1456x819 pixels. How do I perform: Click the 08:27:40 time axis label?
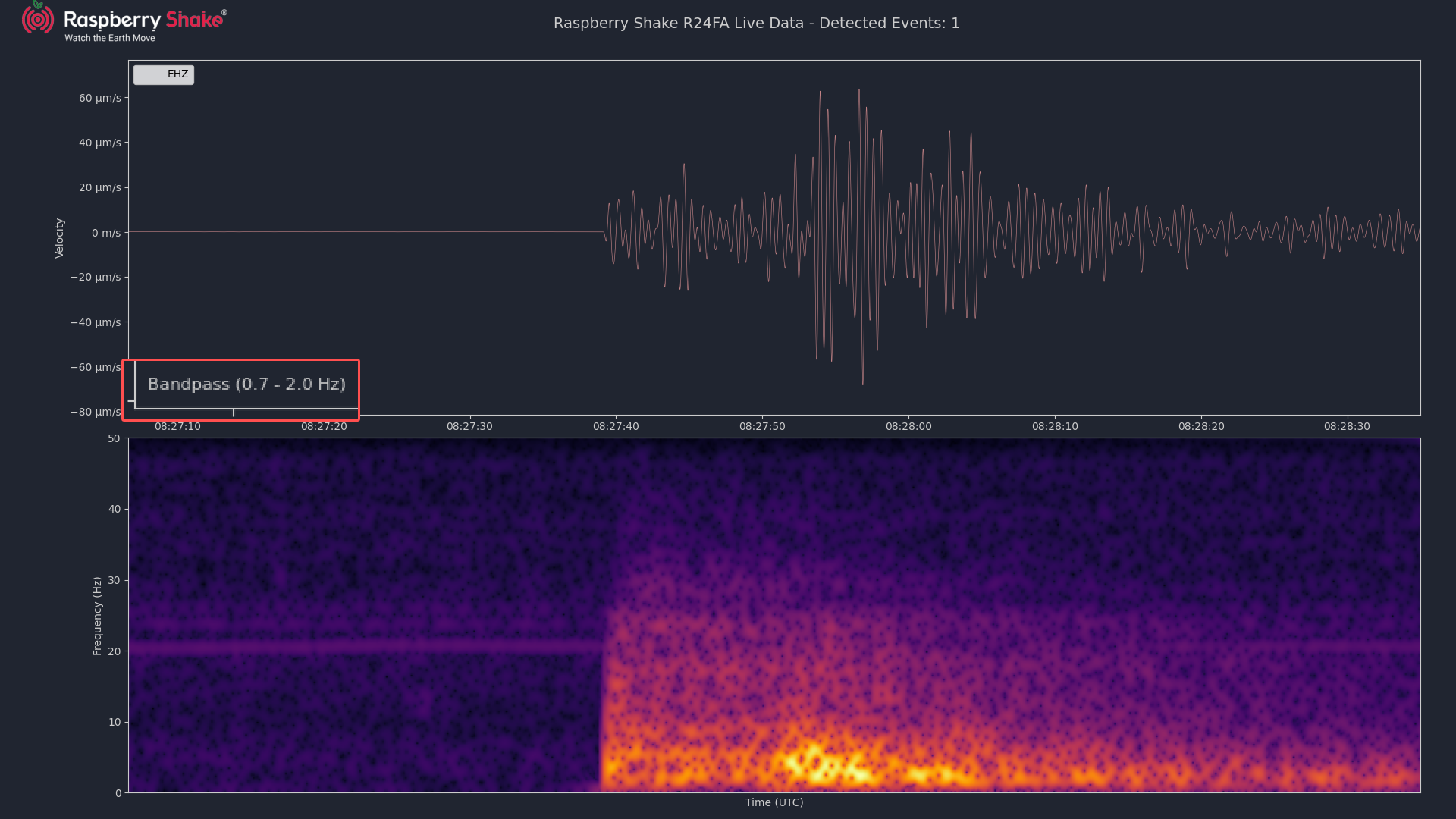tap(616, 426)
